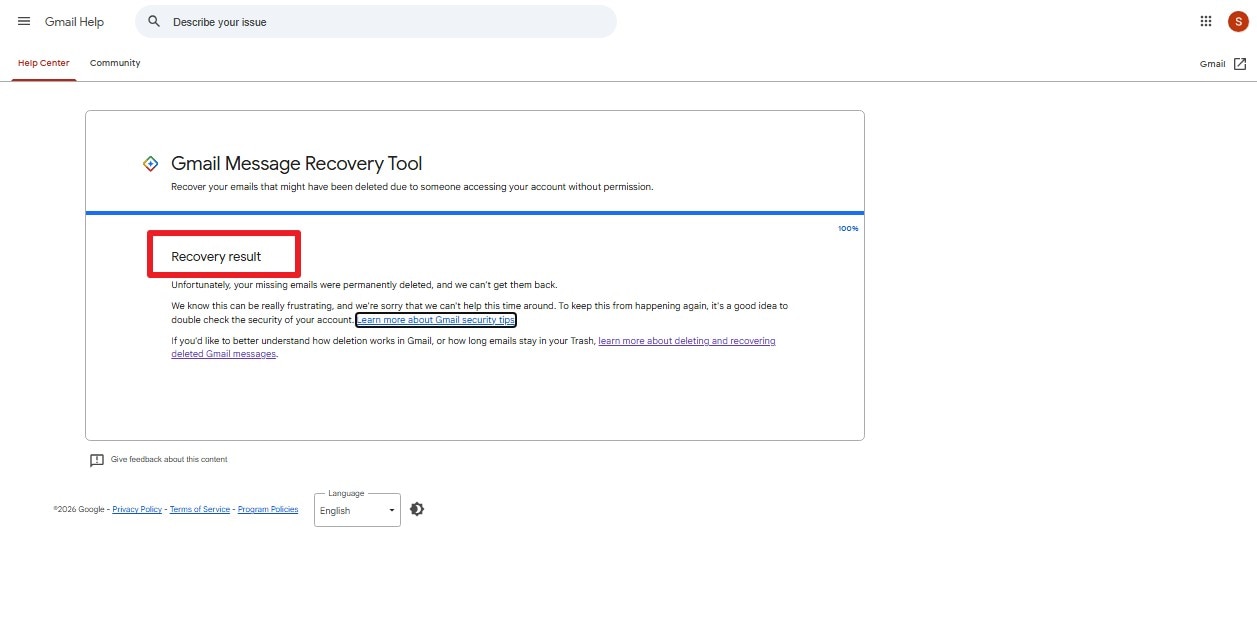Open the account avatar S
1257x628 pixels.
click(x=1238, y=21)
